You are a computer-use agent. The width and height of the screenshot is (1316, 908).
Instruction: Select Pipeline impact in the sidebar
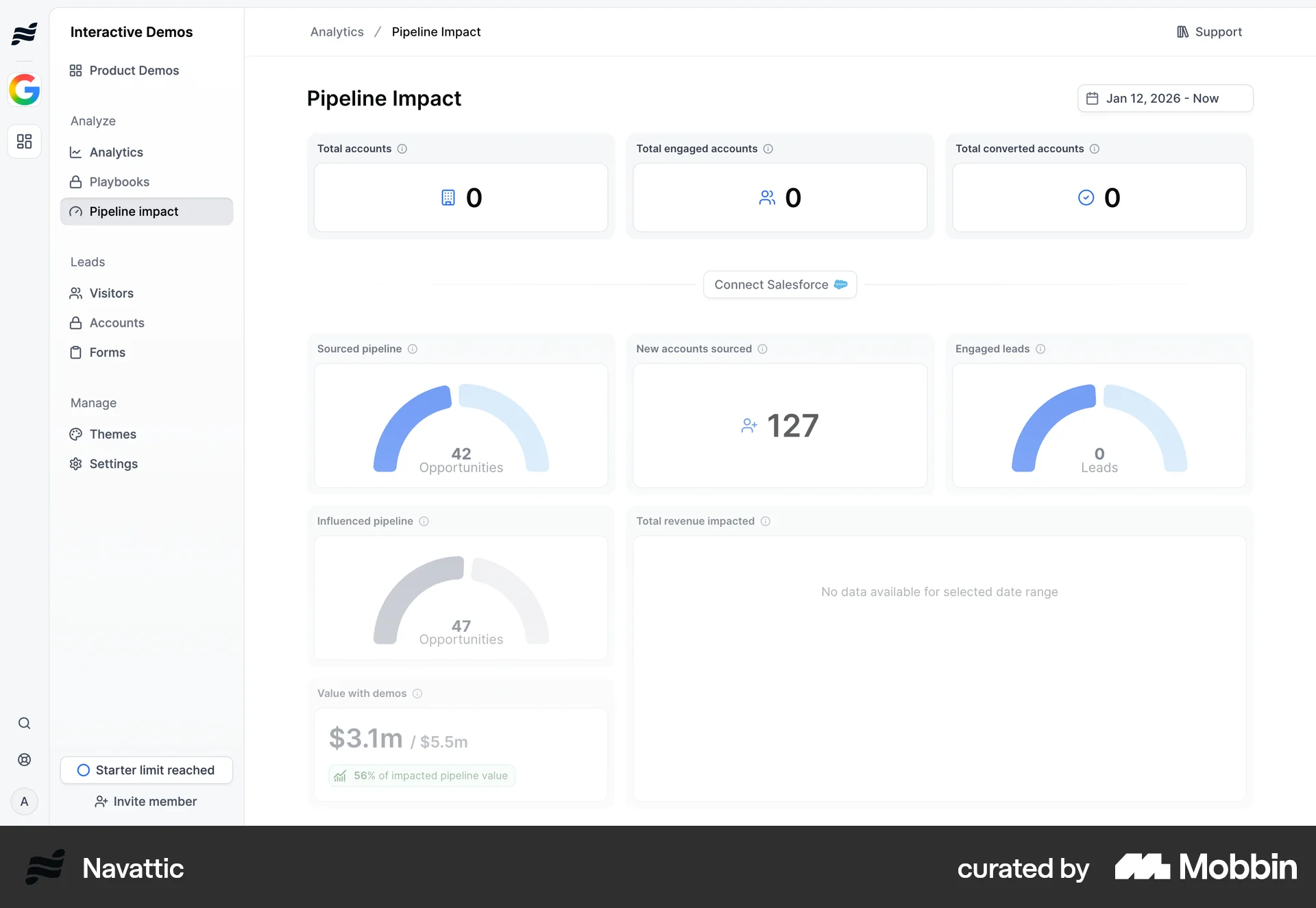134,211
